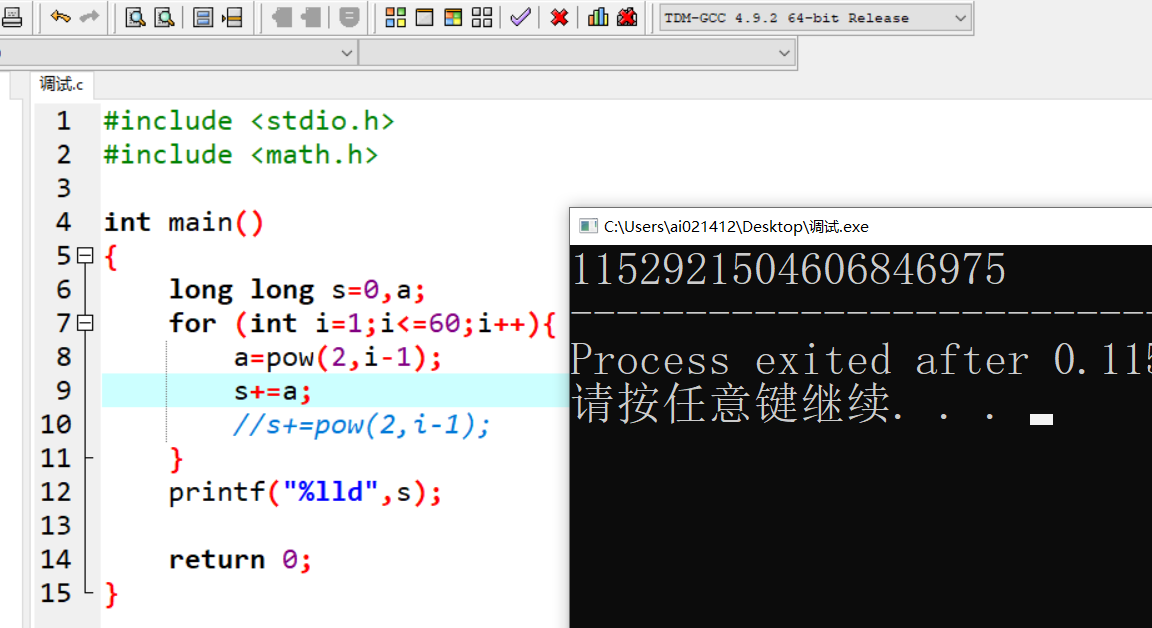Click the closing brace on line 15
This screenshot has width=1152, height=628.
click(111, 593)
